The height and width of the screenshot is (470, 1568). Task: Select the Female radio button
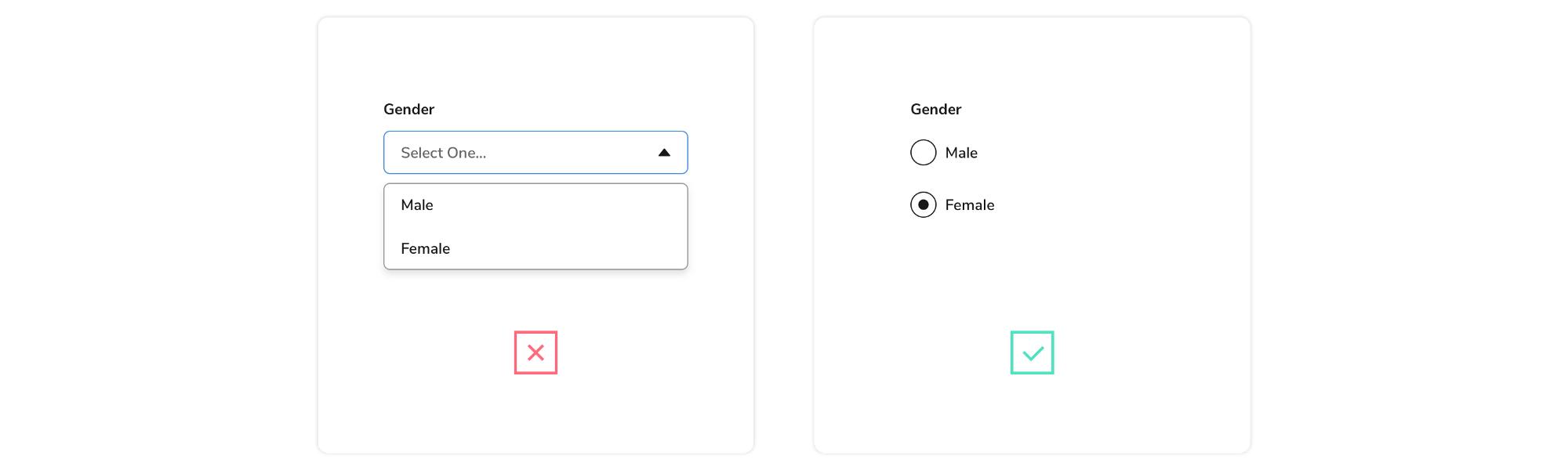pos(924,205)
